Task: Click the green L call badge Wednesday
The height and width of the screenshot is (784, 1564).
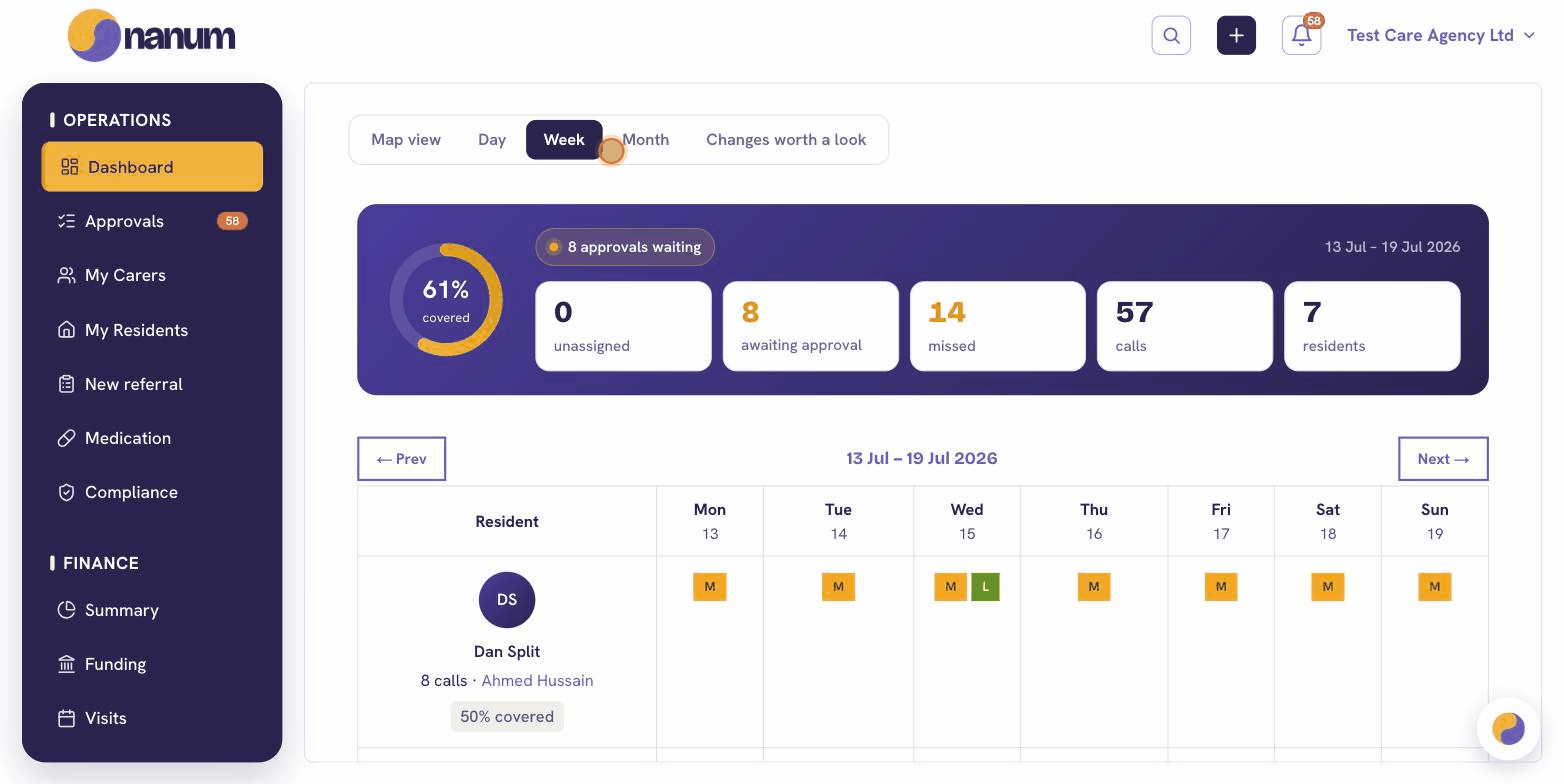Action: [x=985, y=586]
